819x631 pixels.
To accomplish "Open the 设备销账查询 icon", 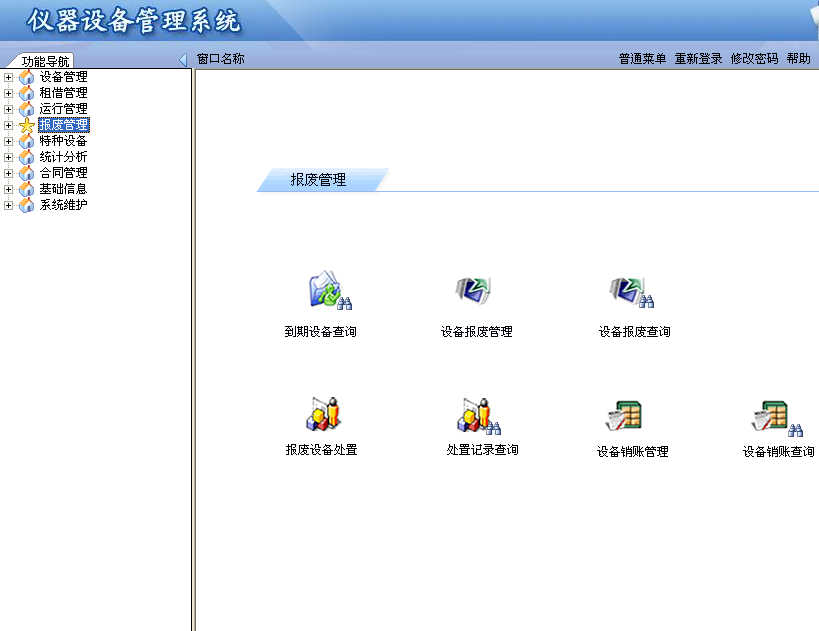I will click(778, 419).
